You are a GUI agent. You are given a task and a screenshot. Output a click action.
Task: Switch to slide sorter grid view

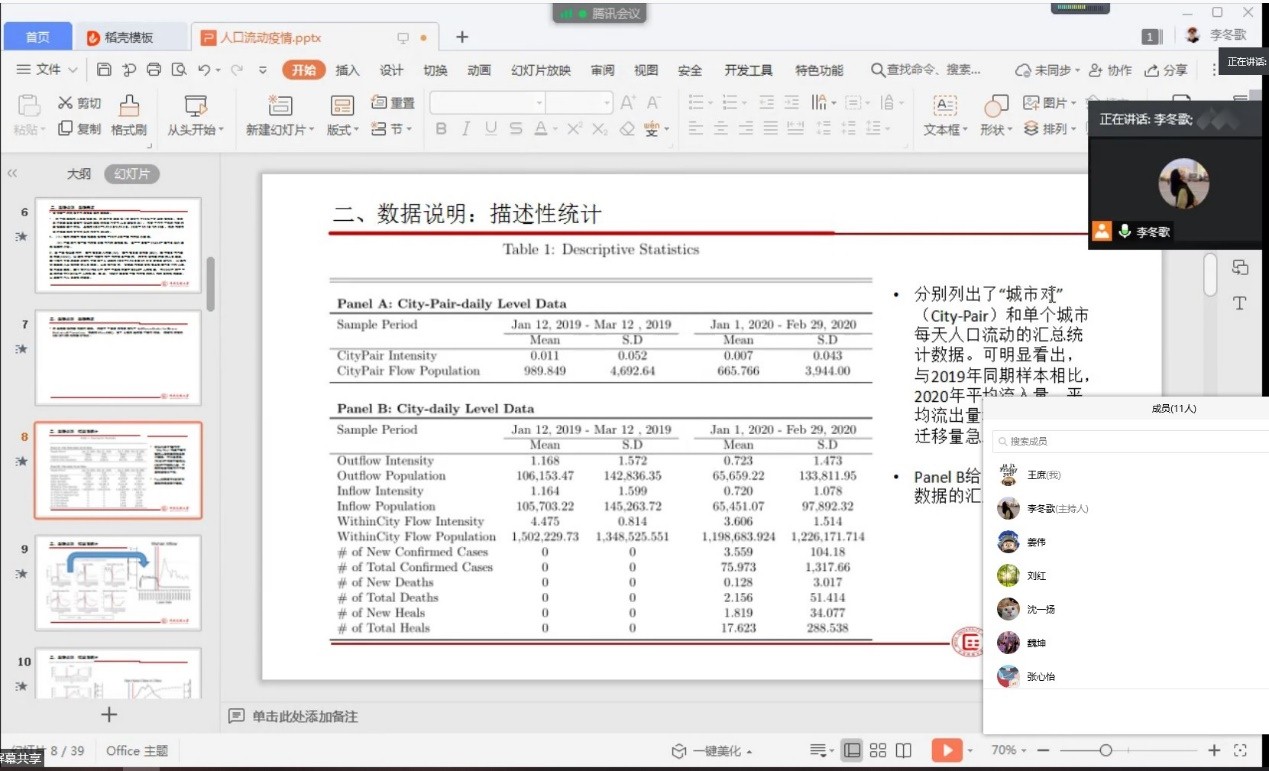[878, 750]
